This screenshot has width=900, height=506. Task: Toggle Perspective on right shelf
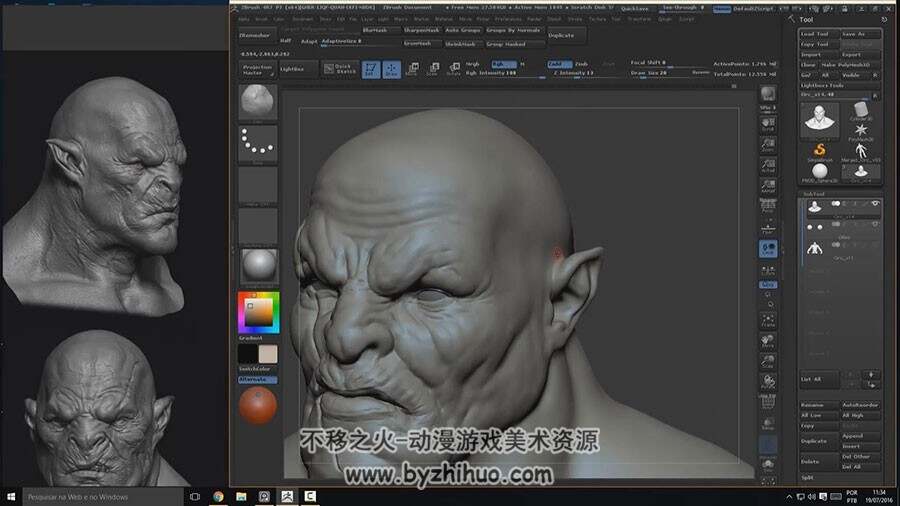[768, 207]
